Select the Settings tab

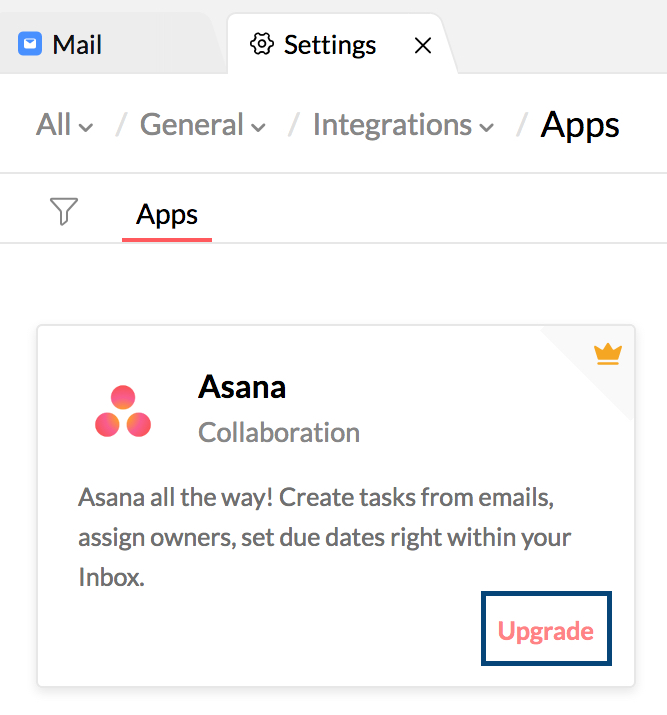coord(342,44)
